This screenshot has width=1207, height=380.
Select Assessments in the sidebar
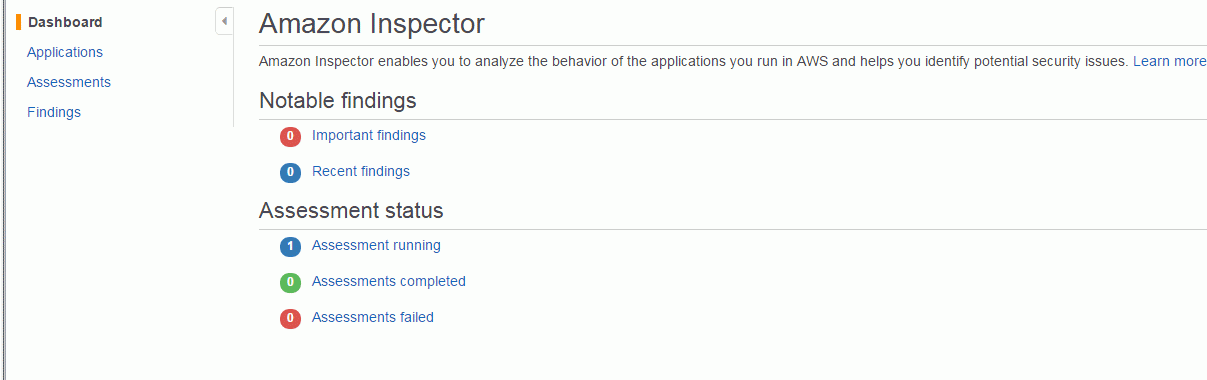(69, 82)
